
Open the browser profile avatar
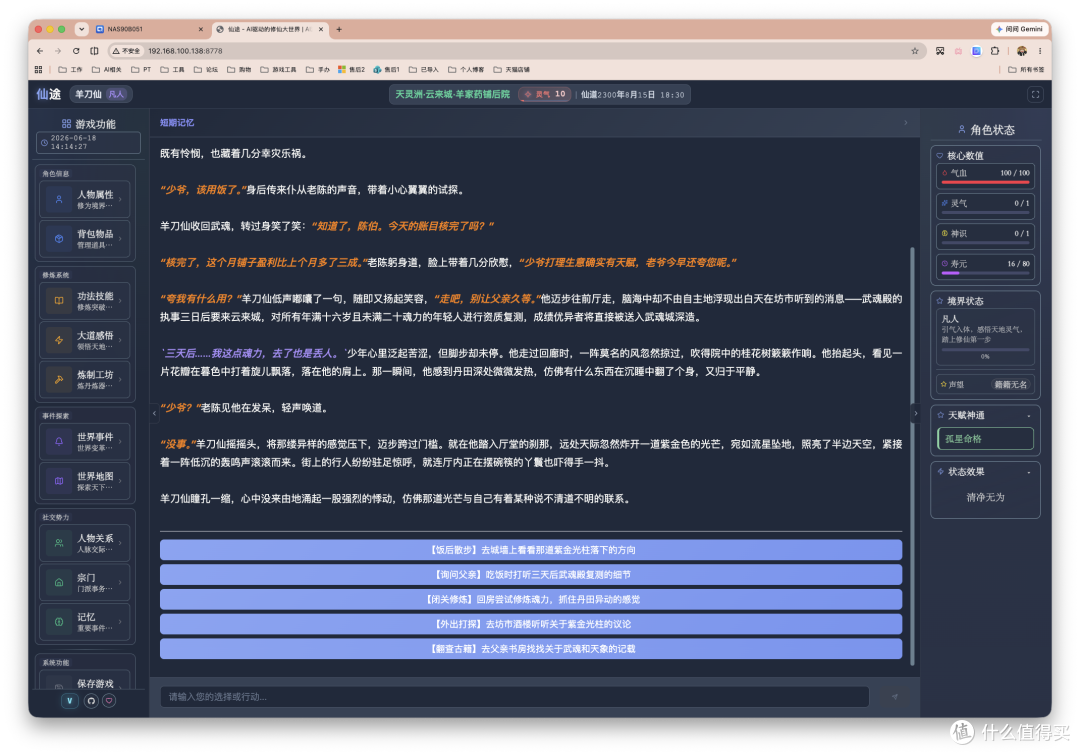tap(1021, 51)
